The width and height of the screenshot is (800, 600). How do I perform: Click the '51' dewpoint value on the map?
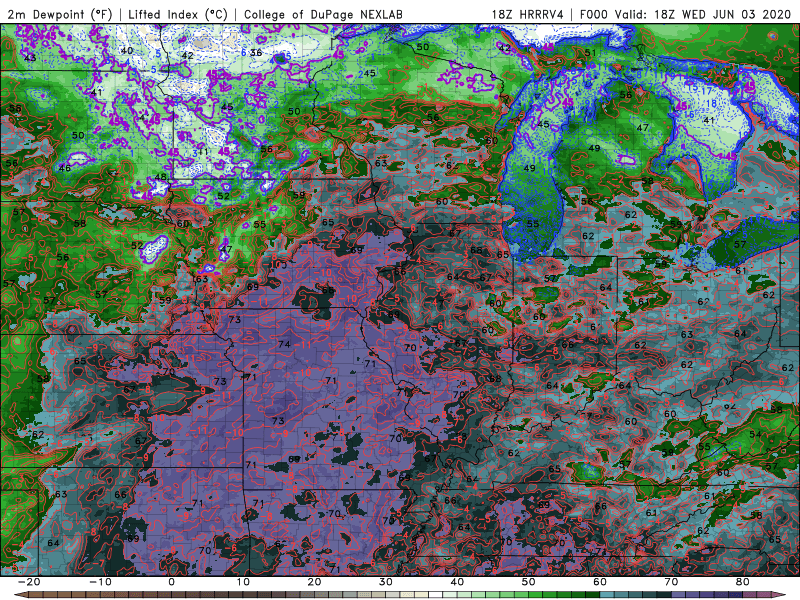click(x=590, y=53)
